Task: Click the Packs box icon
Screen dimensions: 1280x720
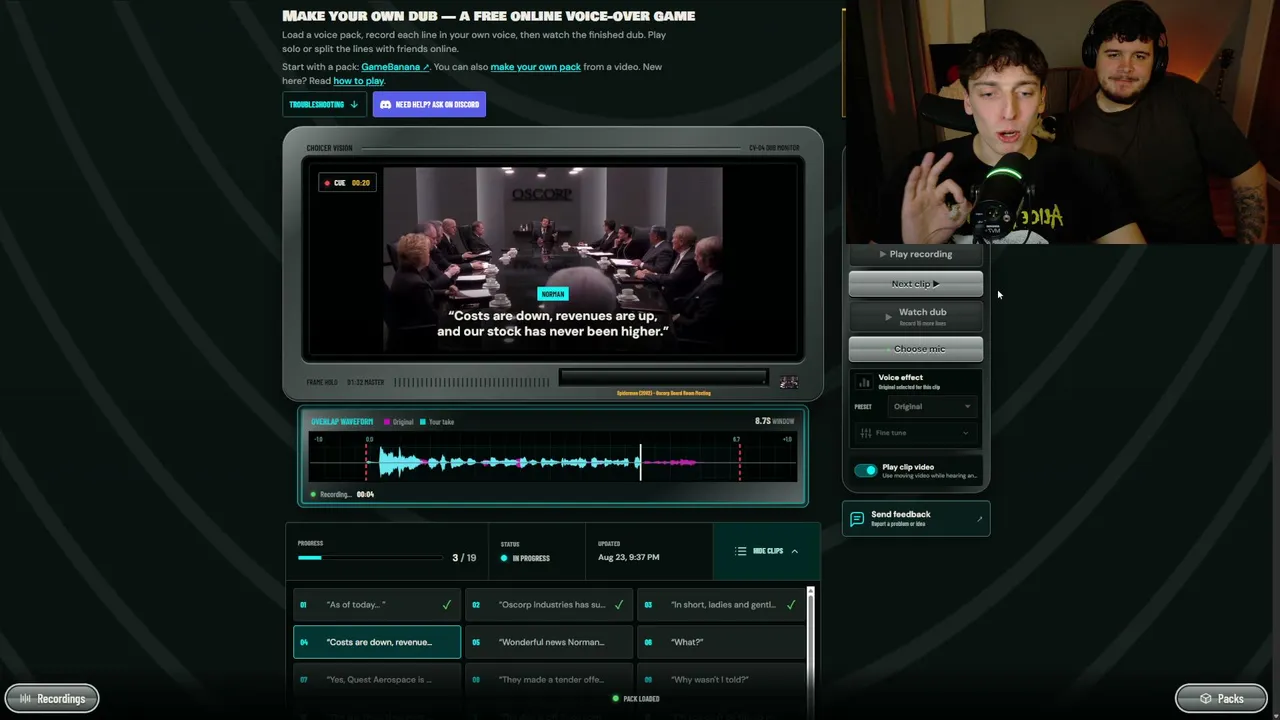Action: 1206,698
